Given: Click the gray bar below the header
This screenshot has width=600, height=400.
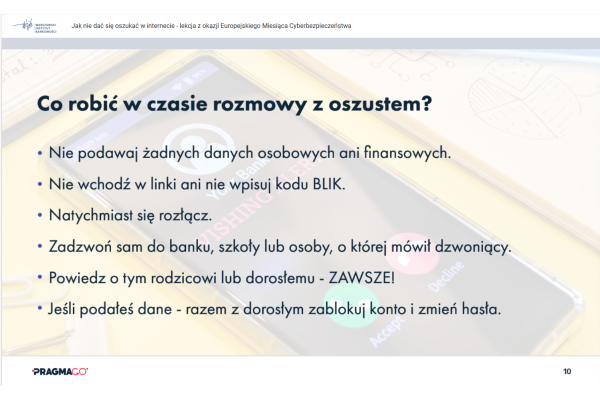Looking at the screenshot, I should [300, 43].
